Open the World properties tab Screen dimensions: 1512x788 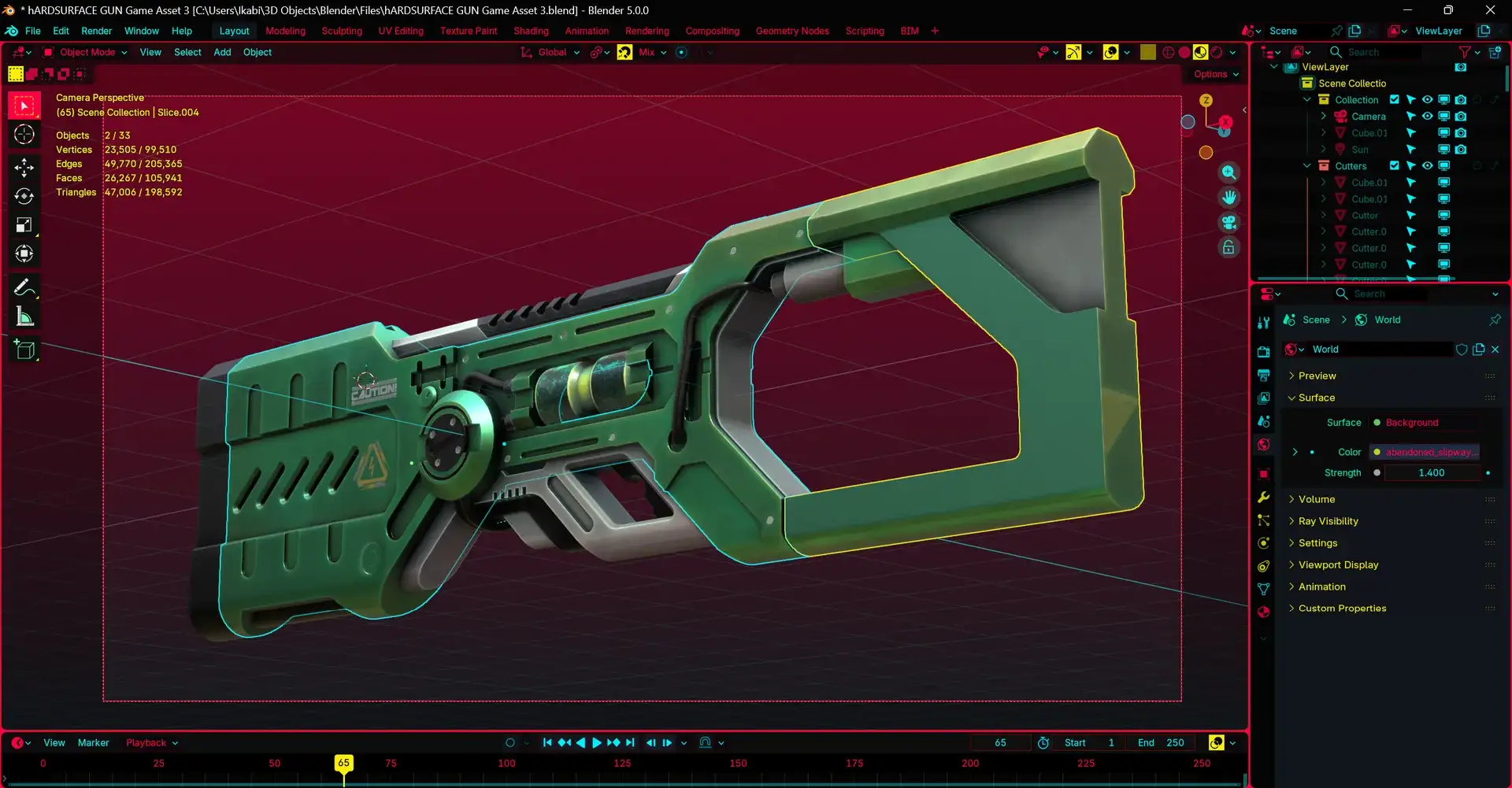[x=1263, y=445]
